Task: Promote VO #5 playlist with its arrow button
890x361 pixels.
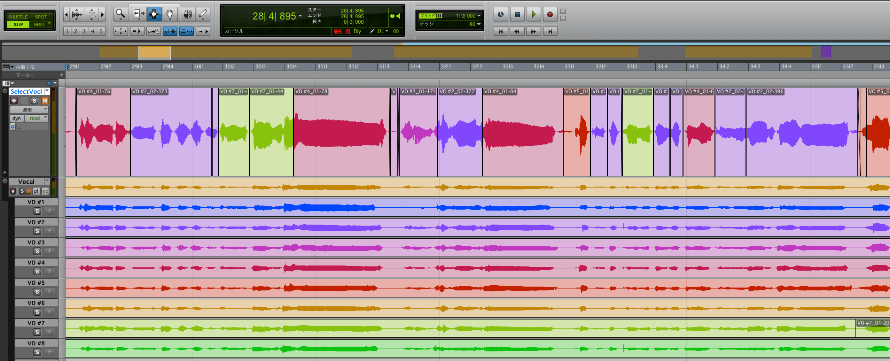Action: click(x=49, y=291)
